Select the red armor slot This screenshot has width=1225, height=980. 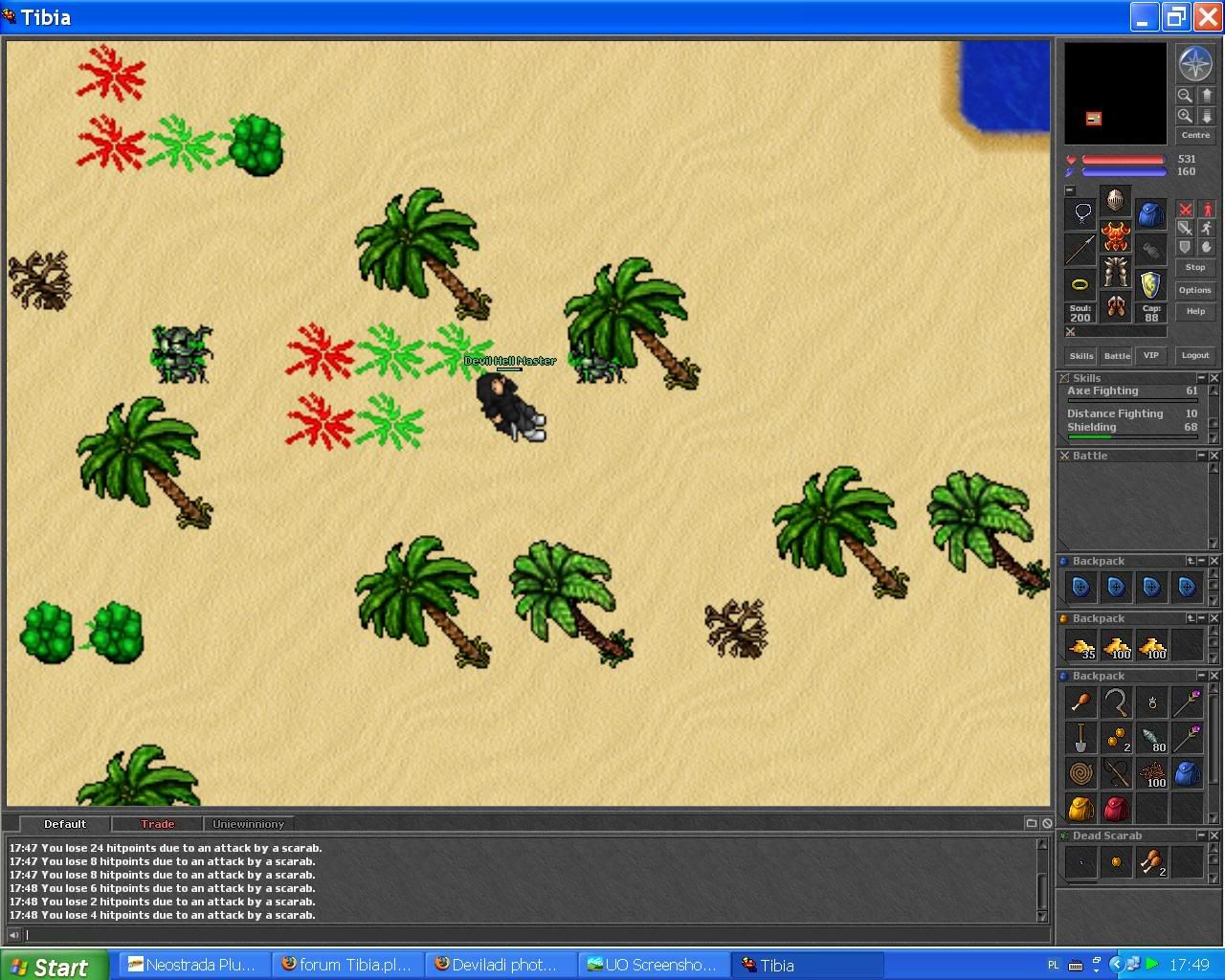(1115, 236)
